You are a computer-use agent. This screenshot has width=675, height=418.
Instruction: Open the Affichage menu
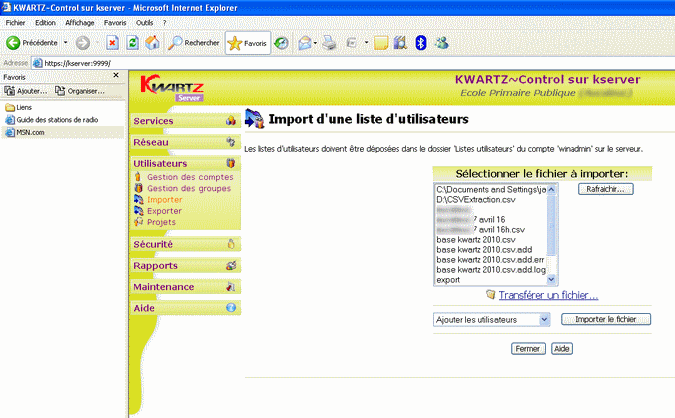pyautogui.click(x=80, y=23)
